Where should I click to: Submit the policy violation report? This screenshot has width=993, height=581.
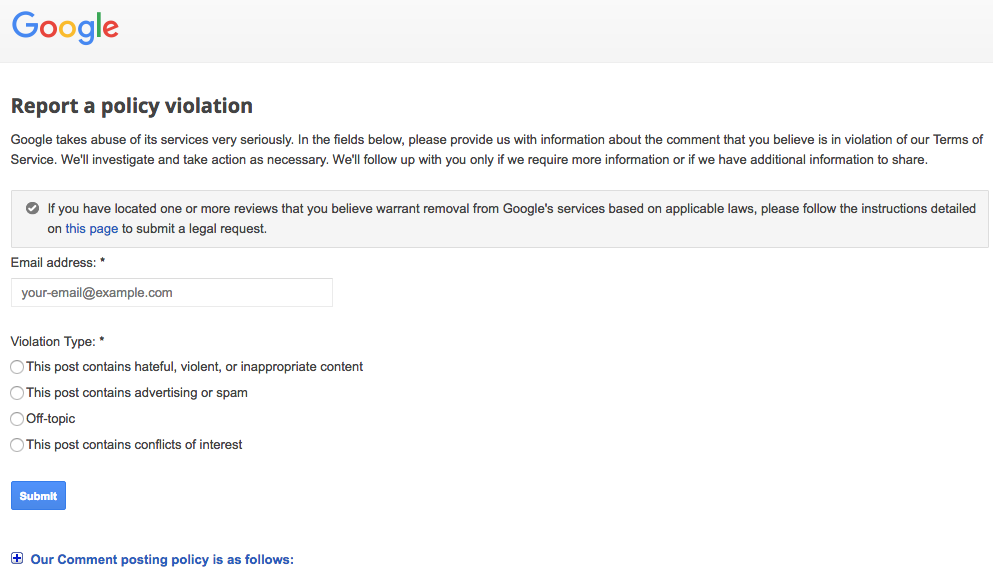38,495
